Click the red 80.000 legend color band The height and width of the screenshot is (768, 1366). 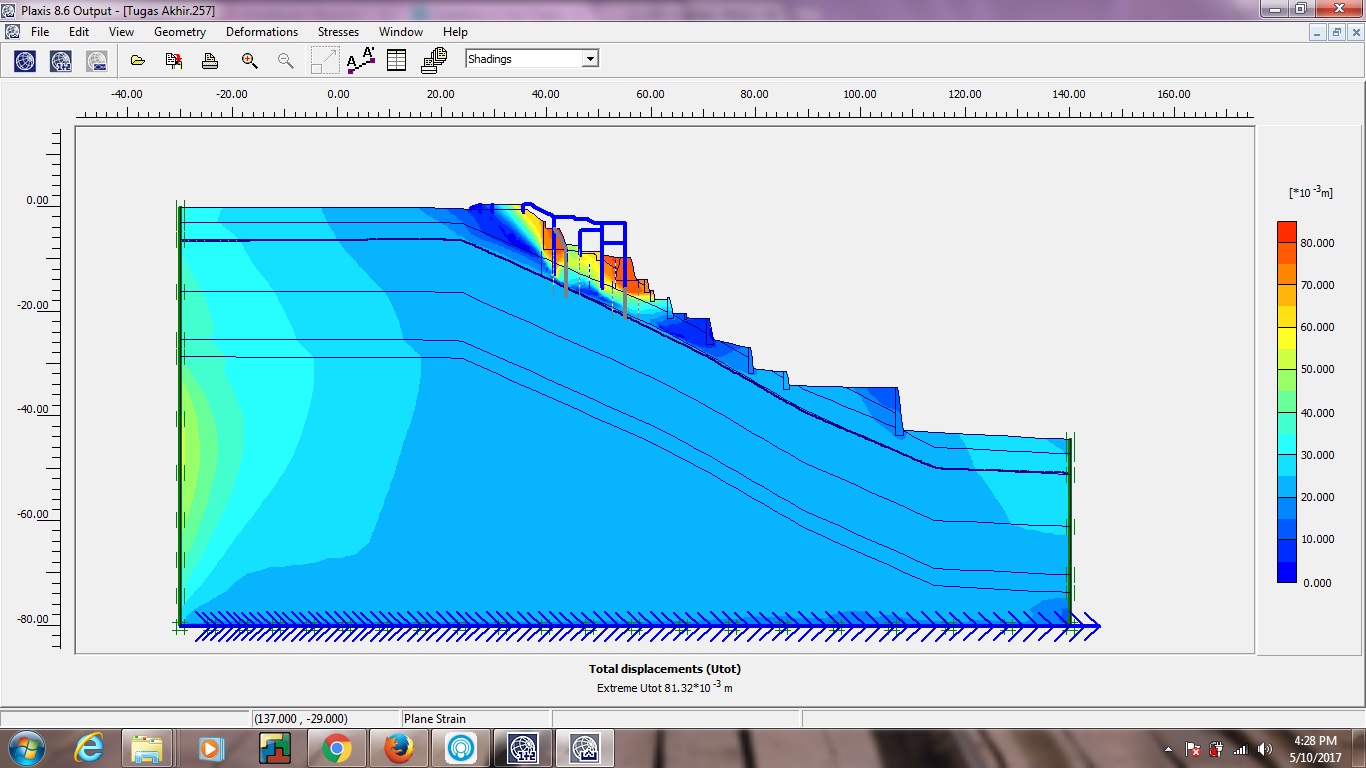click(1286, 232)
